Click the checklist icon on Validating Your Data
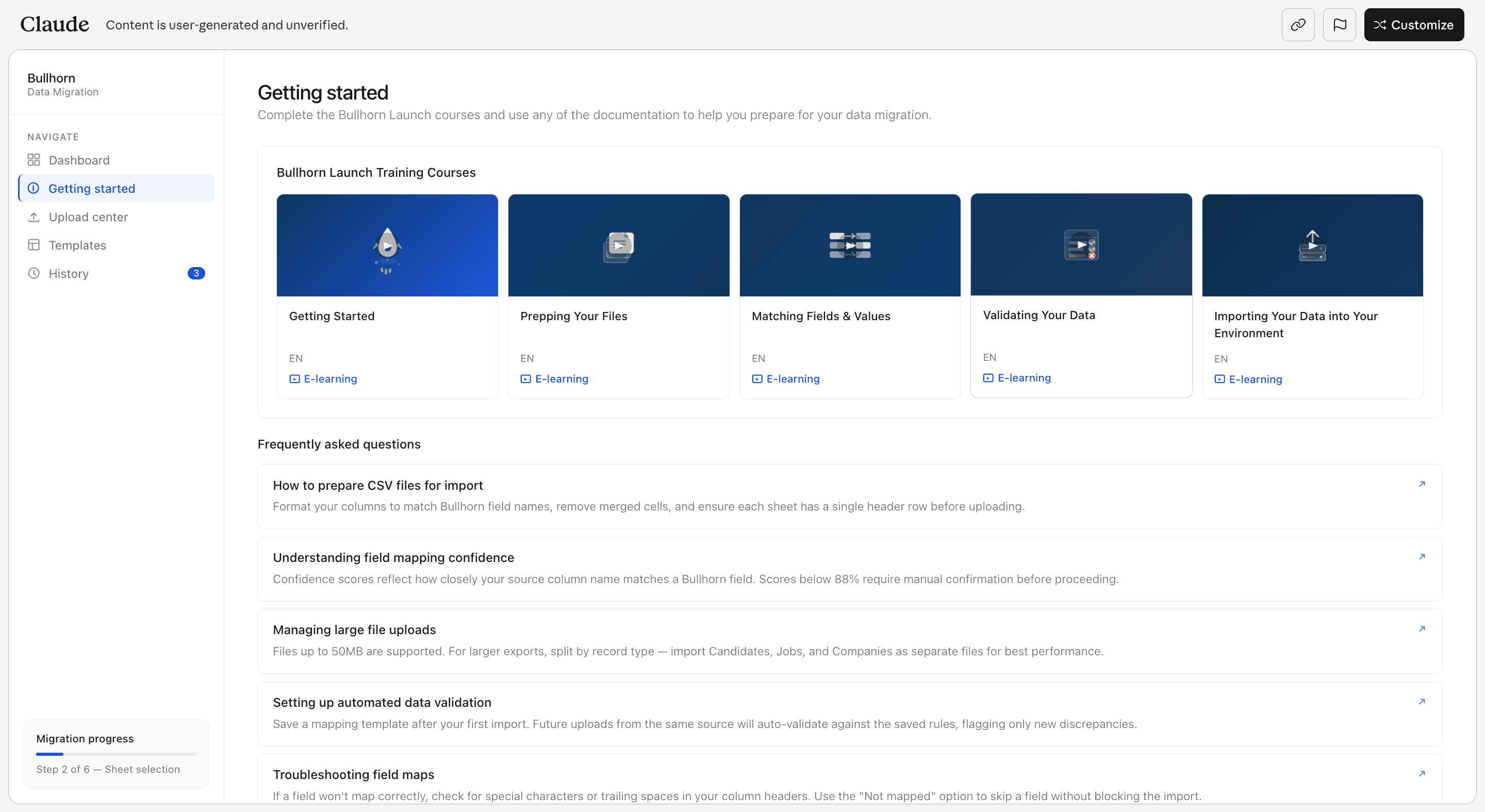 (x=1081, y=244)
